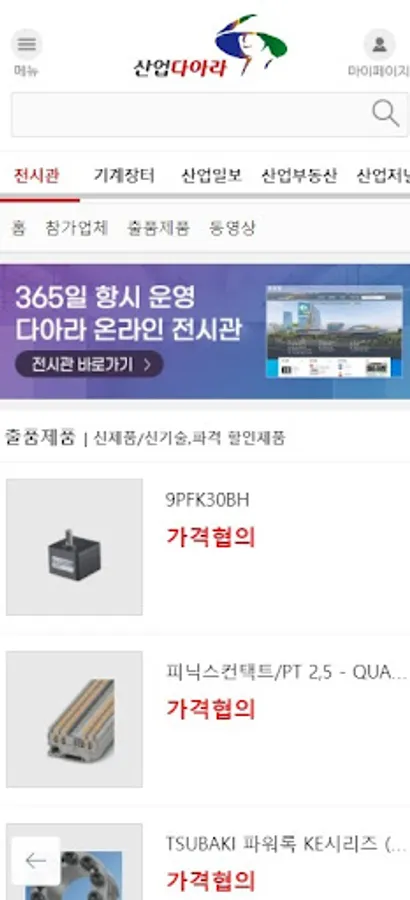
Task: Click the magnifying glass search icon
Action: 385,113
